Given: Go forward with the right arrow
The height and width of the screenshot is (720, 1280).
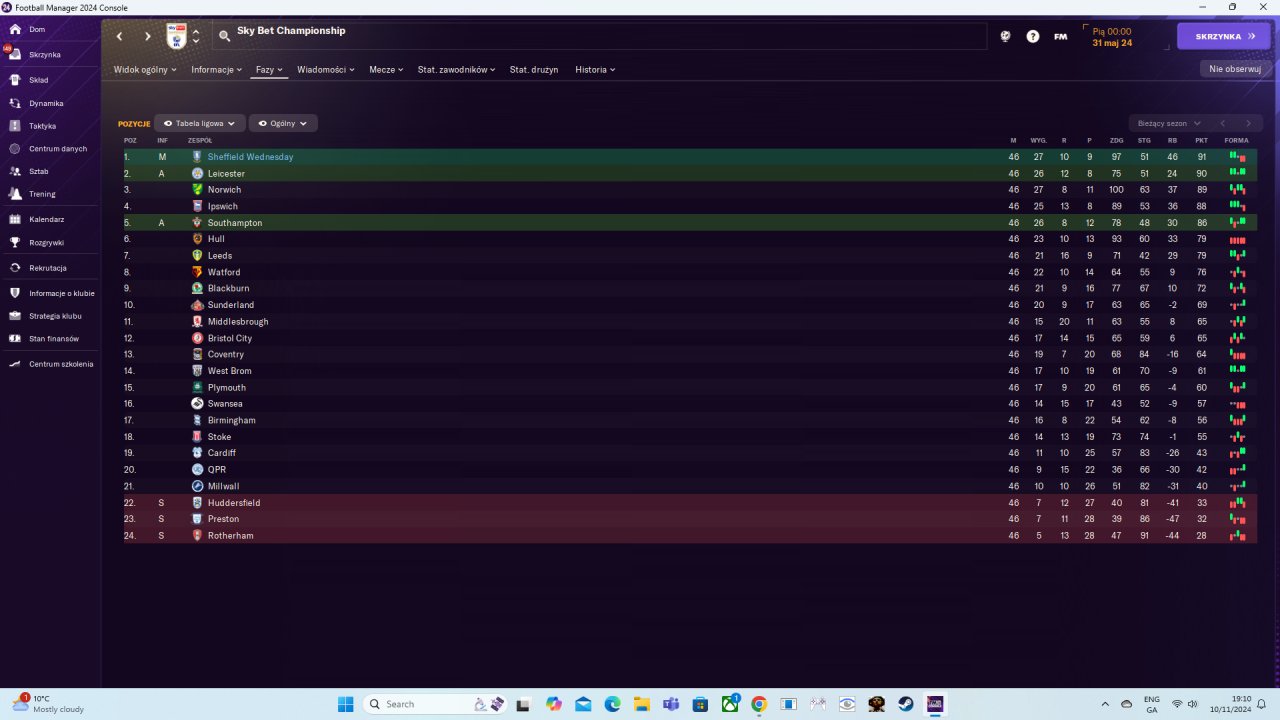Looking at the screenshot, I should coord(148,36).
